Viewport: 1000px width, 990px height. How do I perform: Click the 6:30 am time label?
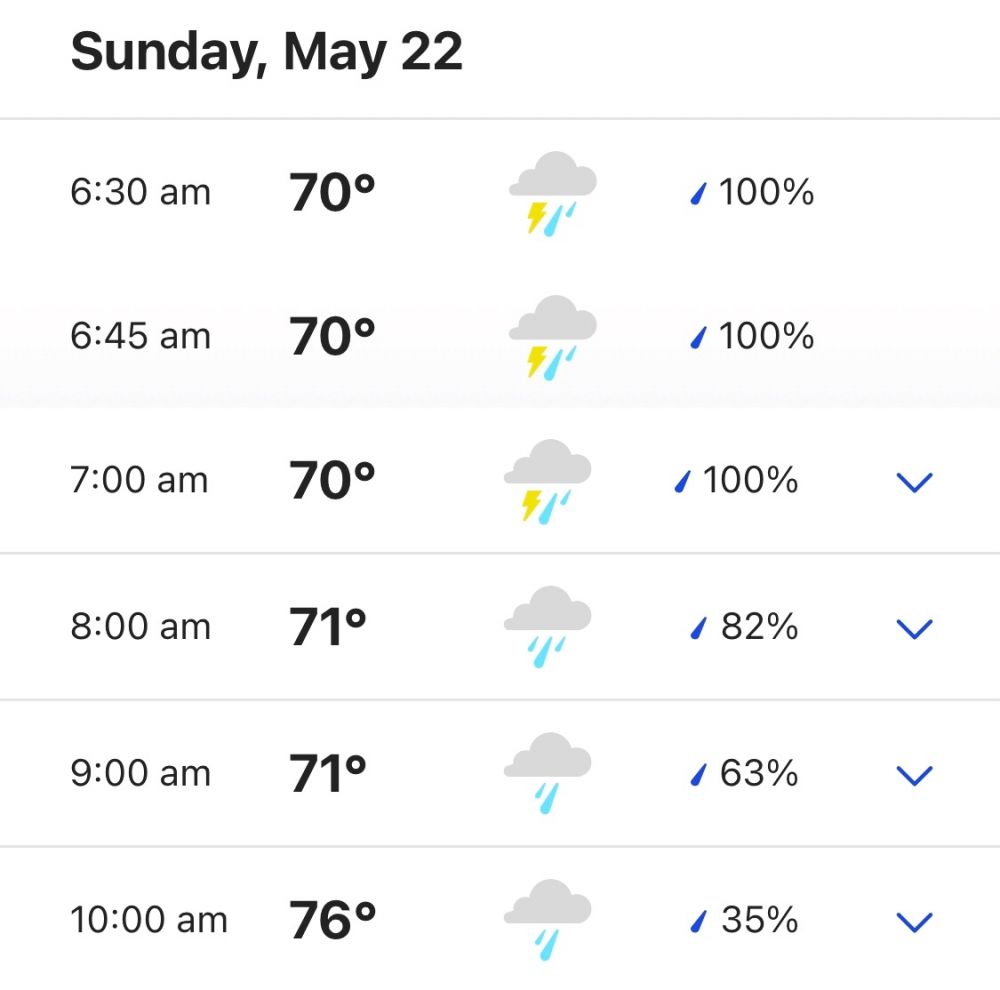[x=140, y=191]
